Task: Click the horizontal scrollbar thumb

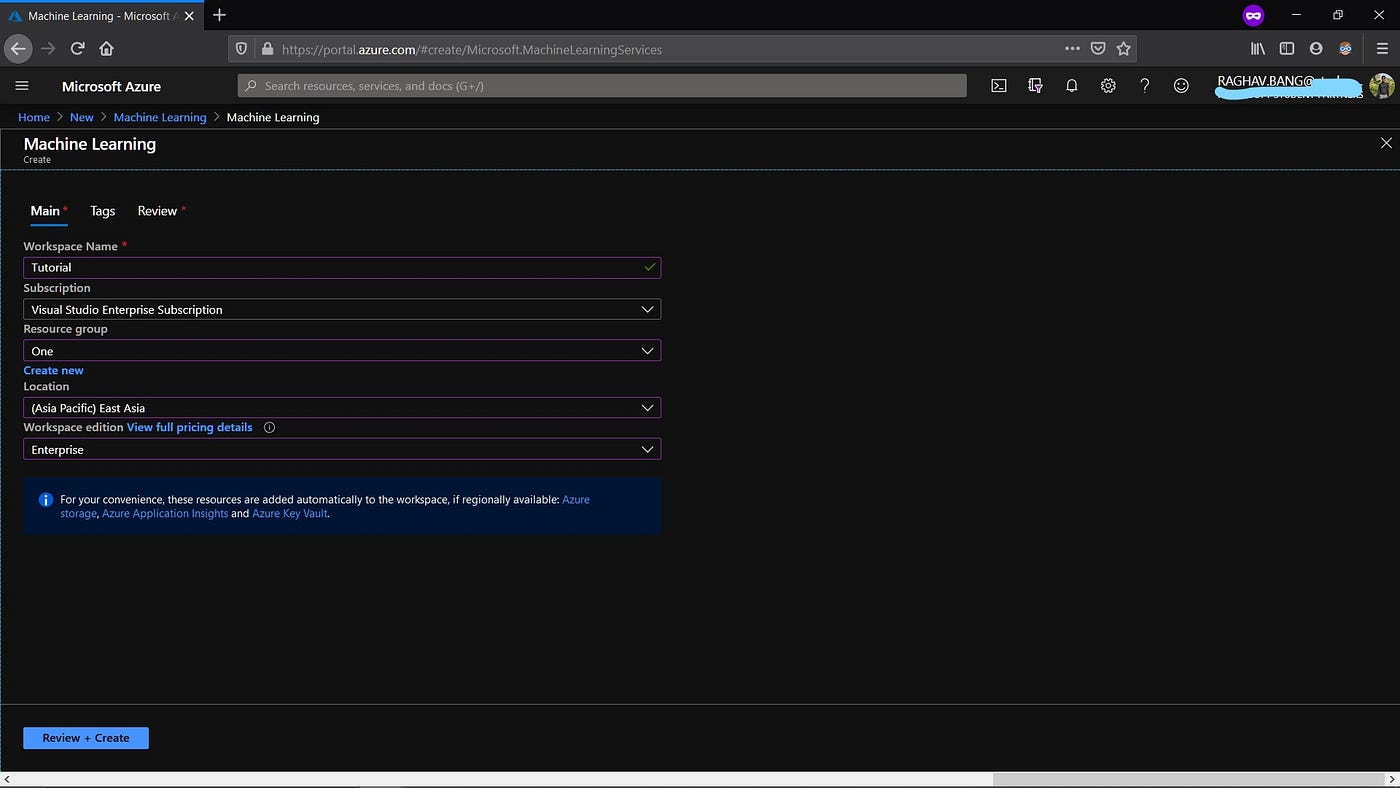Action: click(x=1188, y=779)
